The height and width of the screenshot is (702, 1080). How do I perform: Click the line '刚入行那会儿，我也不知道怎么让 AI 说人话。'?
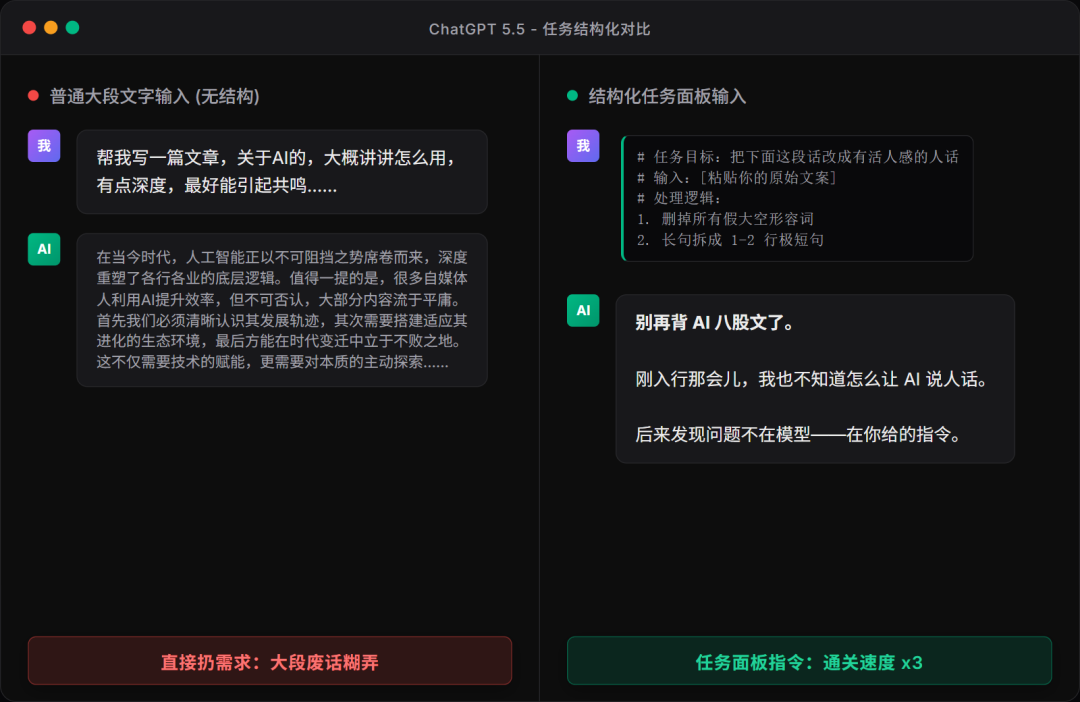(812, 379)
